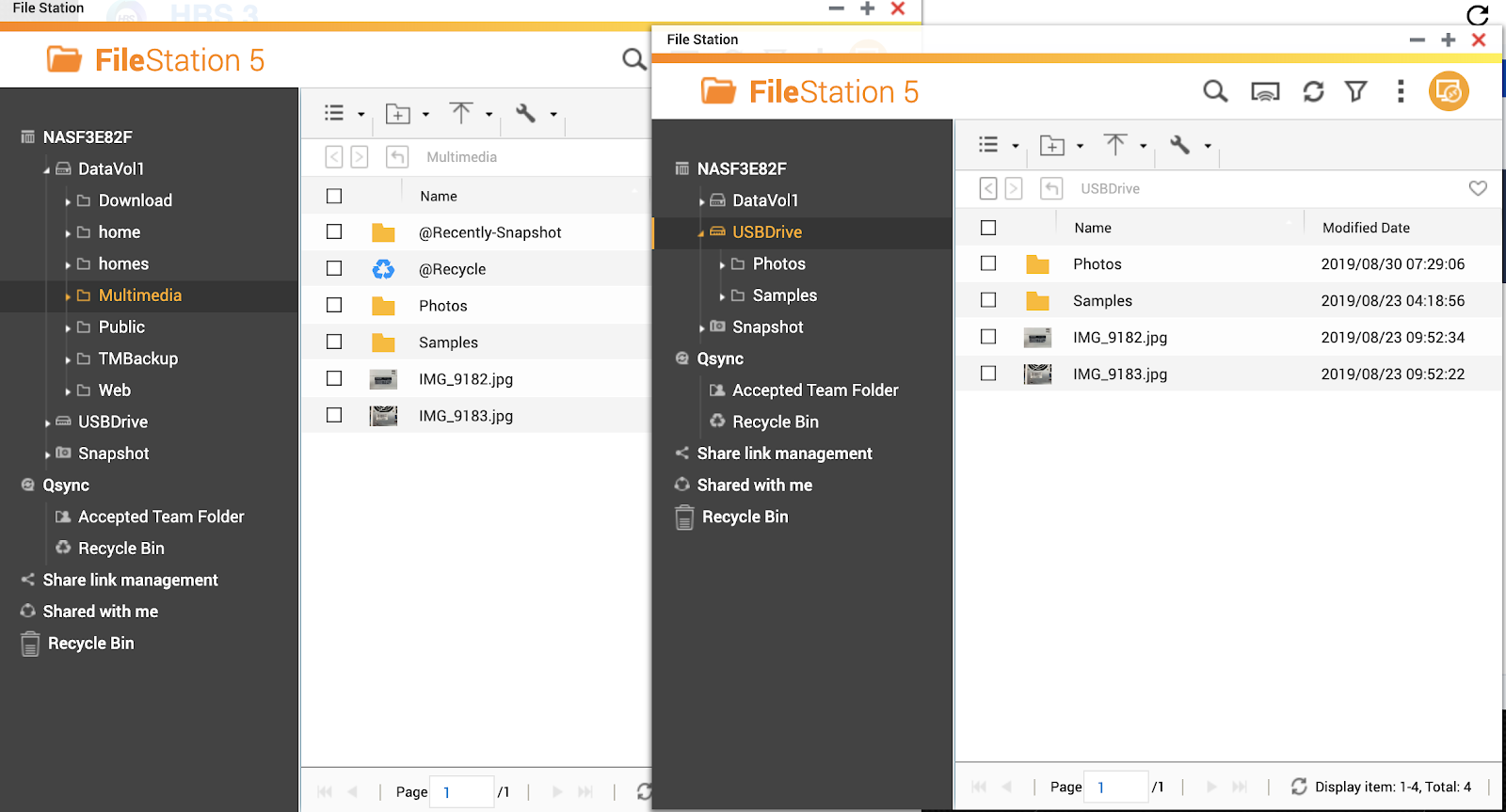Click the page number field in back window
This screenshot has height=812, width=1506.
point(462,791)
